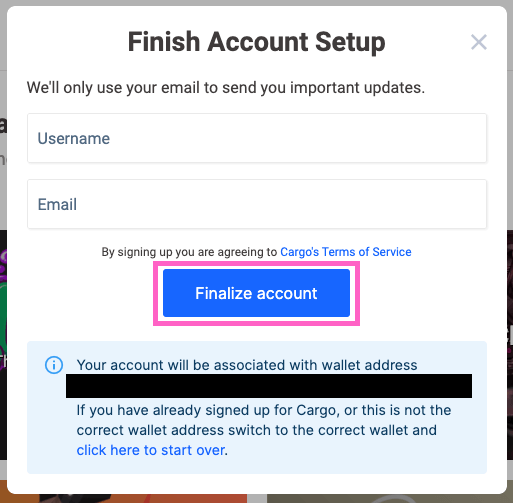Close the Finish Account Setup dialog
Screen dimensions: 513x503
coord(479,42)
